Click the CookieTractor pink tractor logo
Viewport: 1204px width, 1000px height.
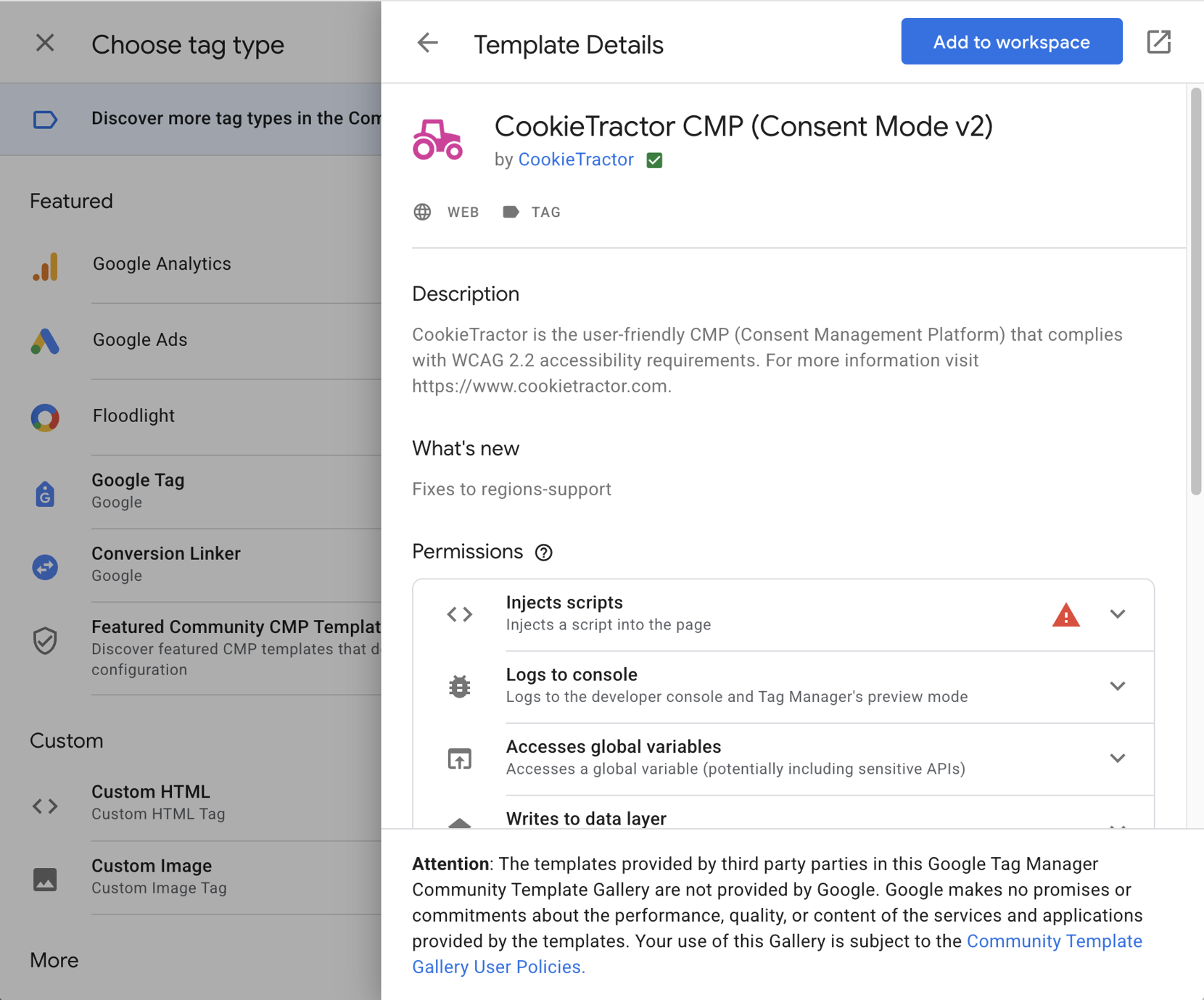[x=437, y=139]
